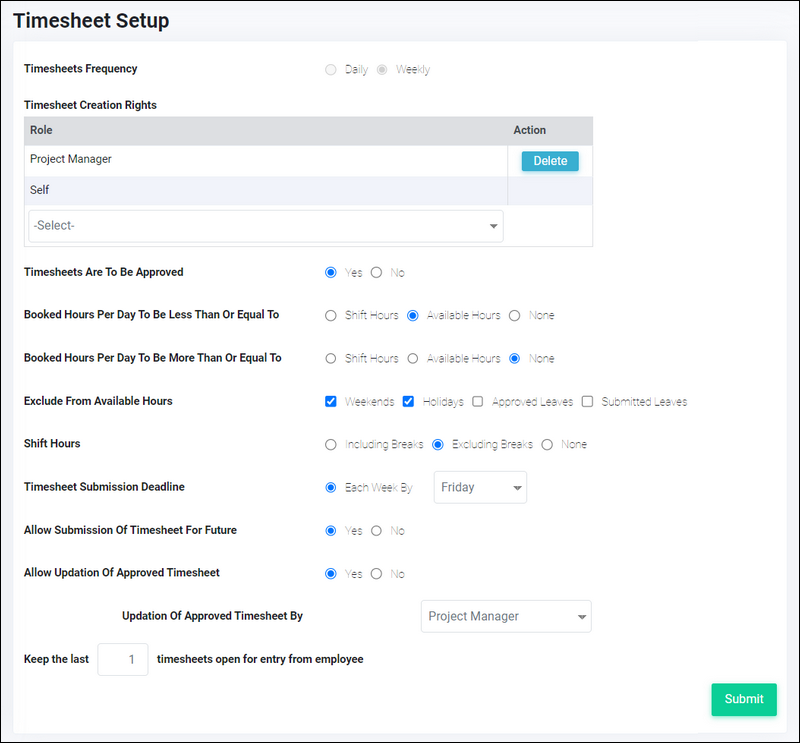Choose Available Hours for More Than Or Equal To

pos(413,358)
